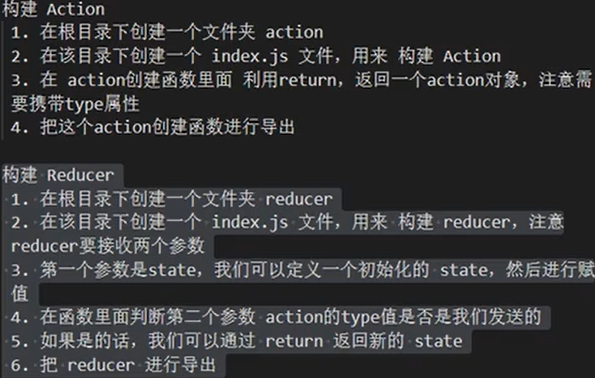Click '用来 构建 Action' in Action step 2

[x=427, y=56]
